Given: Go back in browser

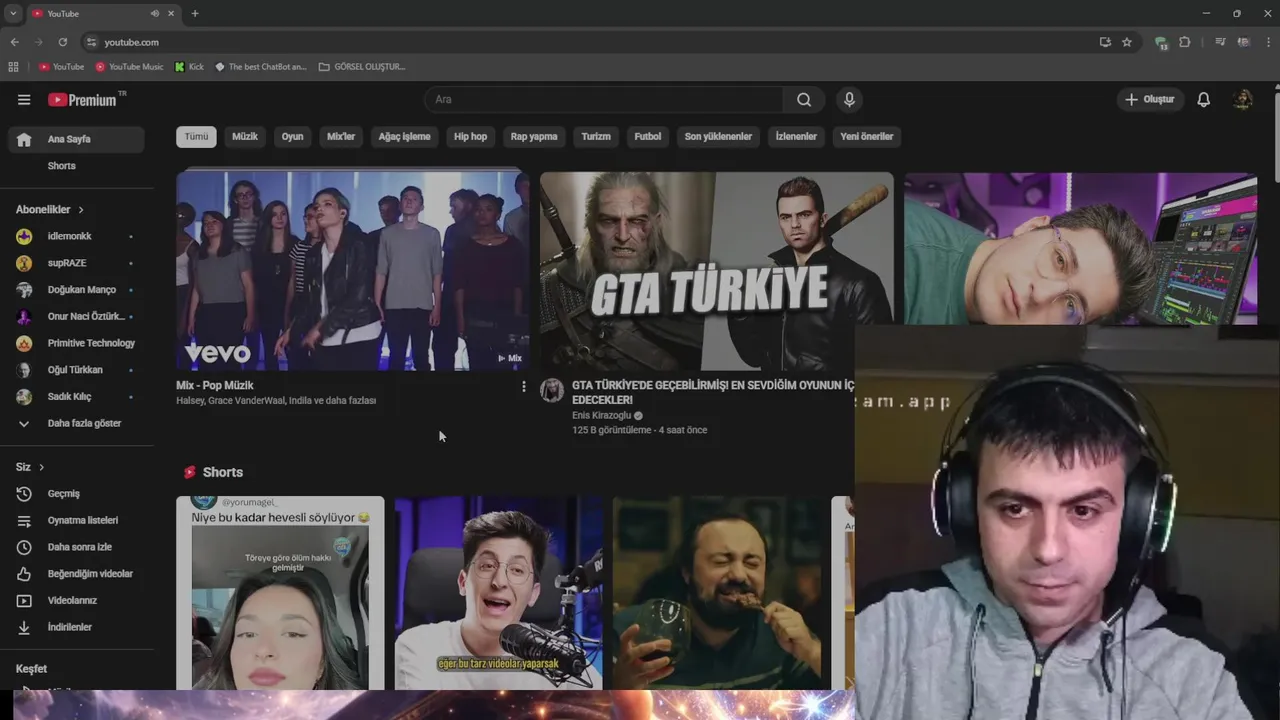Looking at the screenshot, I should [x=14, y=42].
